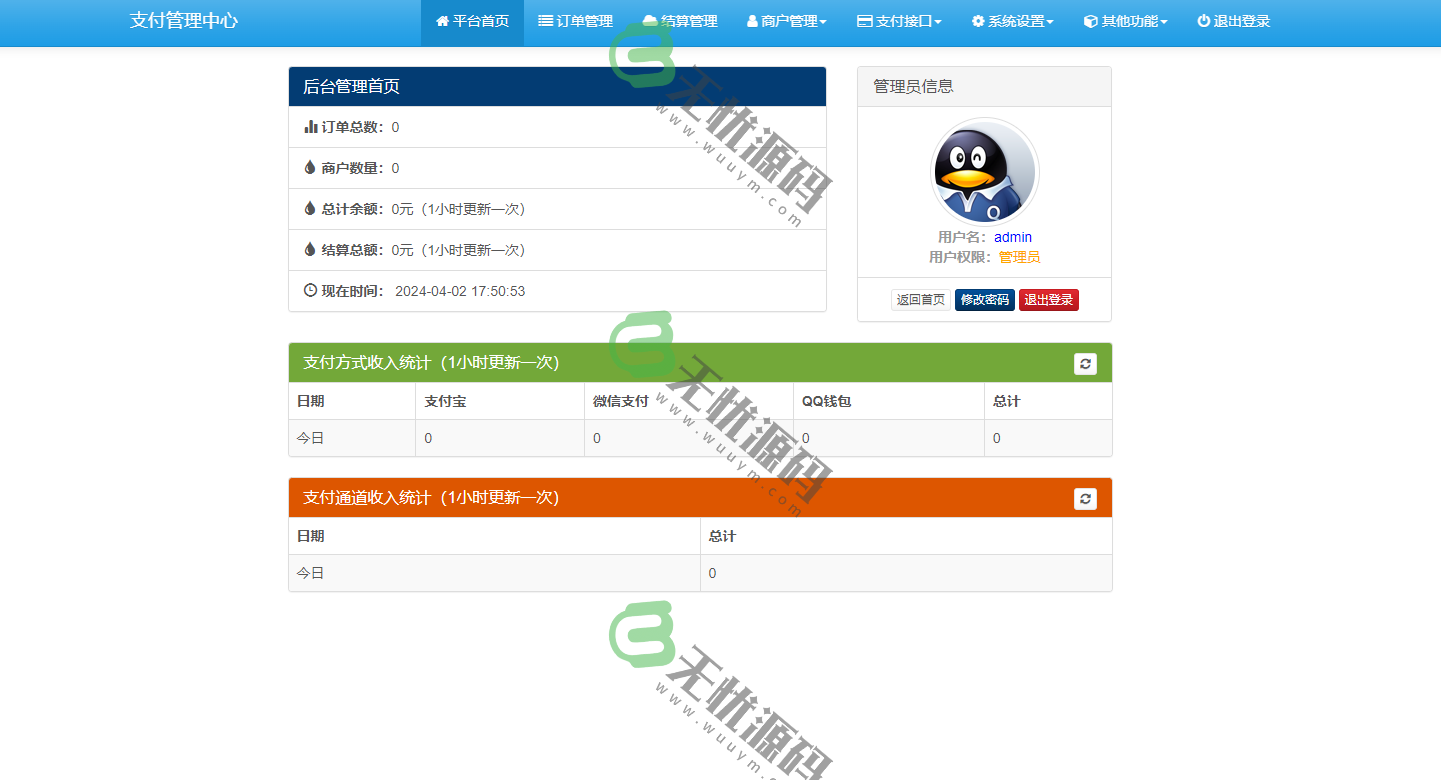The image size is (1441, 780).
Task: Click the refresh icon on 支付通道收入统计 panel
Action: coord(1085,499)
